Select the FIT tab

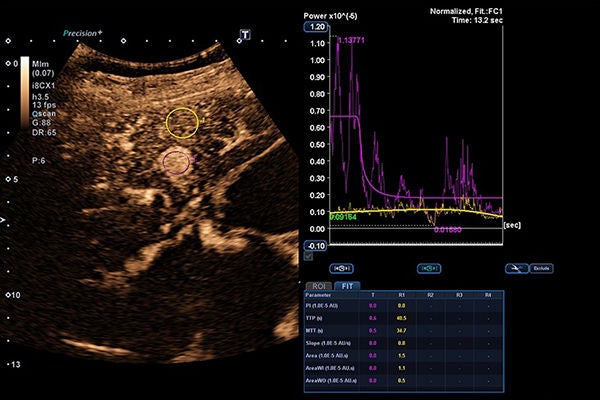(x=347, y=286)
